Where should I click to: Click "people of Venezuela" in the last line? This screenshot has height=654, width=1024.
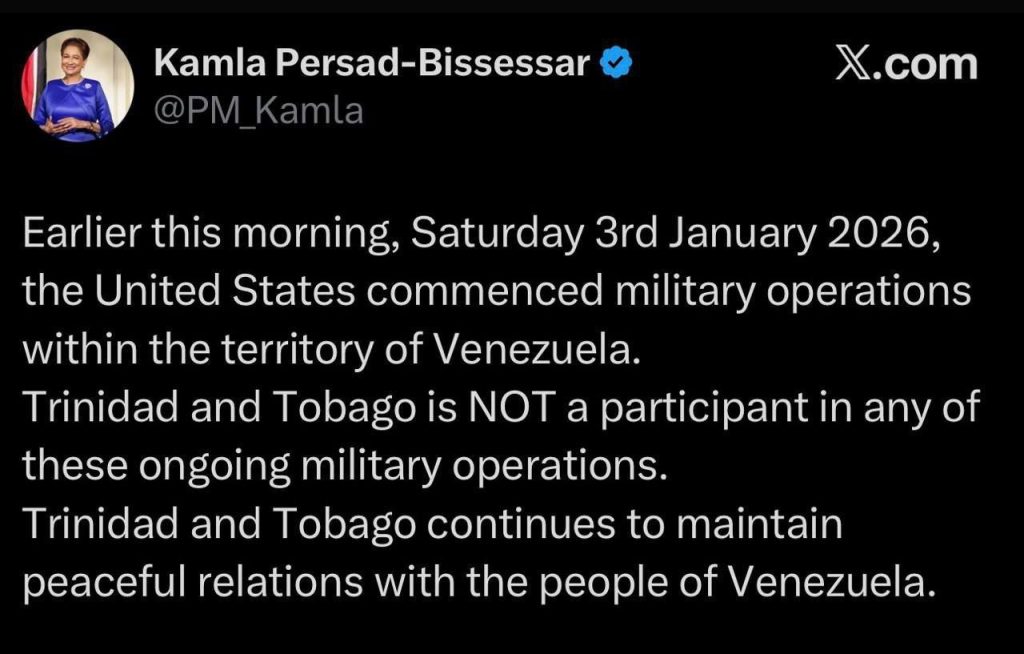click(761, 581)
